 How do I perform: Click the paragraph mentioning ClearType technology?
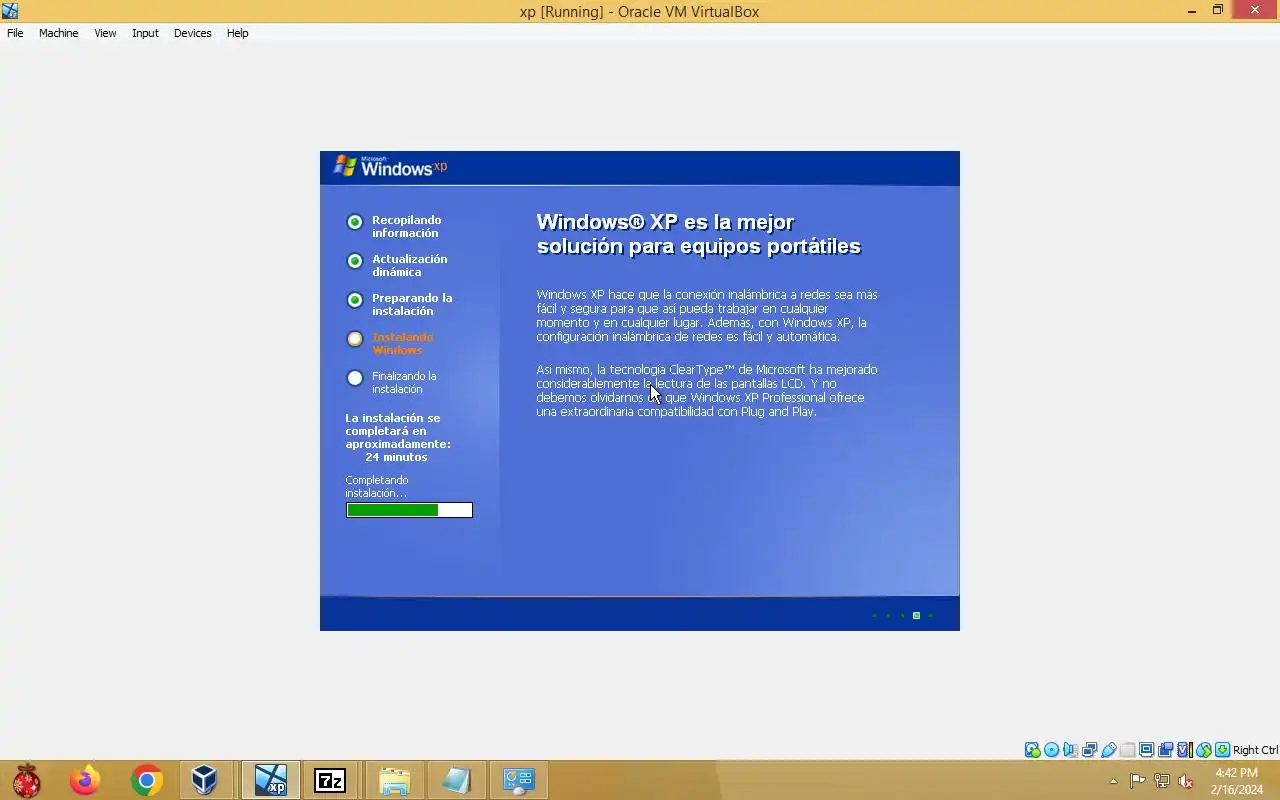pyautogui.click(x=707, y=391)
